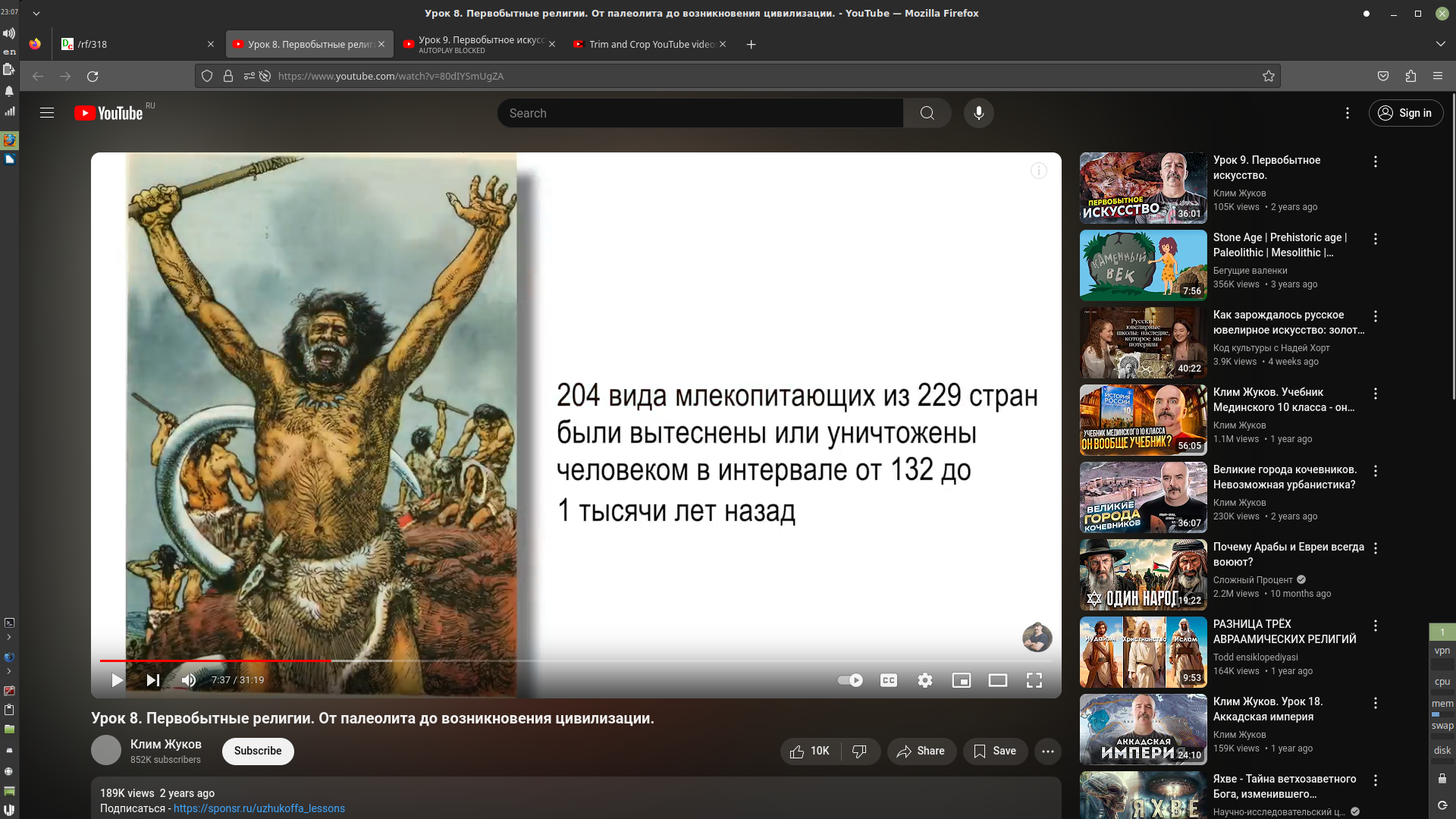
Task: Open the sponsr.ru/uzhukoffa_lessons link
Action: (x=259, y=808)
